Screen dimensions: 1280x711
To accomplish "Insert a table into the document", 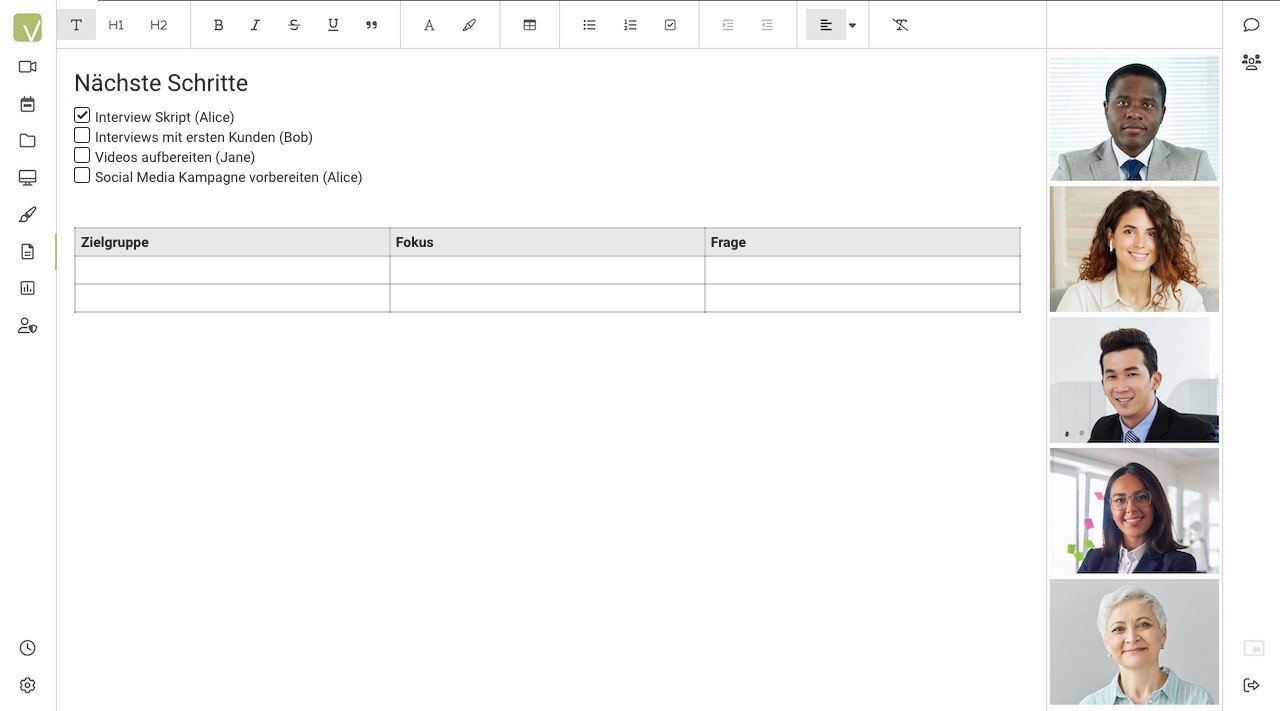I will 529,24.
